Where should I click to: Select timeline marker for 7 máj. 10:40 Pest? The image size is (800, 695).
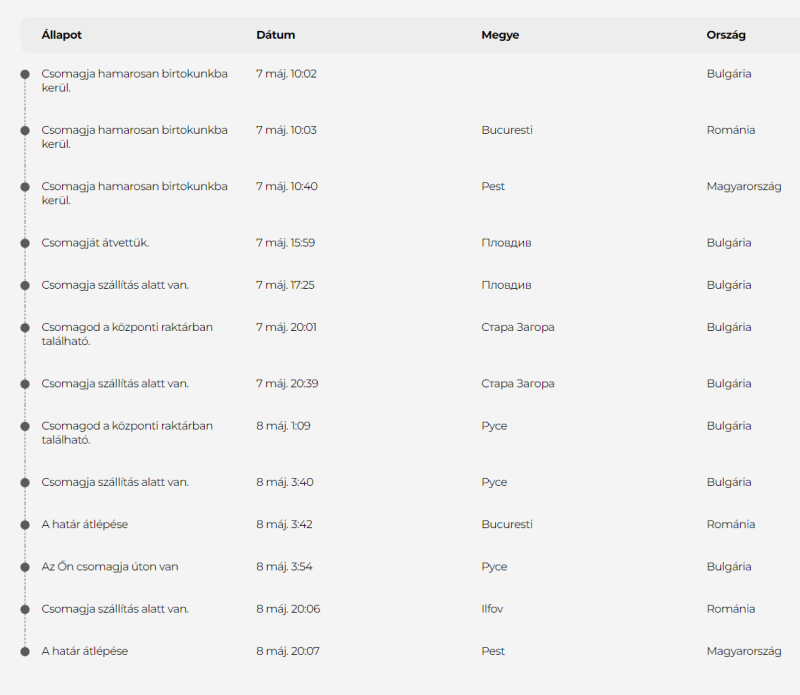pyautogui.click(x=25, y=186)
